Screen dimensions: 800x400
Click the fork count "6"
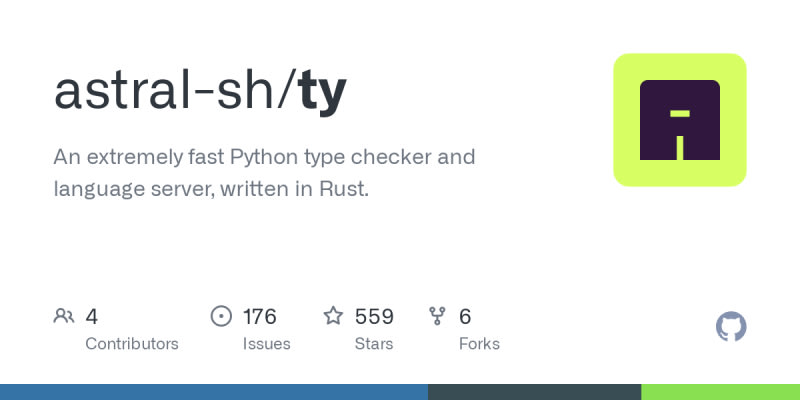tap(465, 317)
